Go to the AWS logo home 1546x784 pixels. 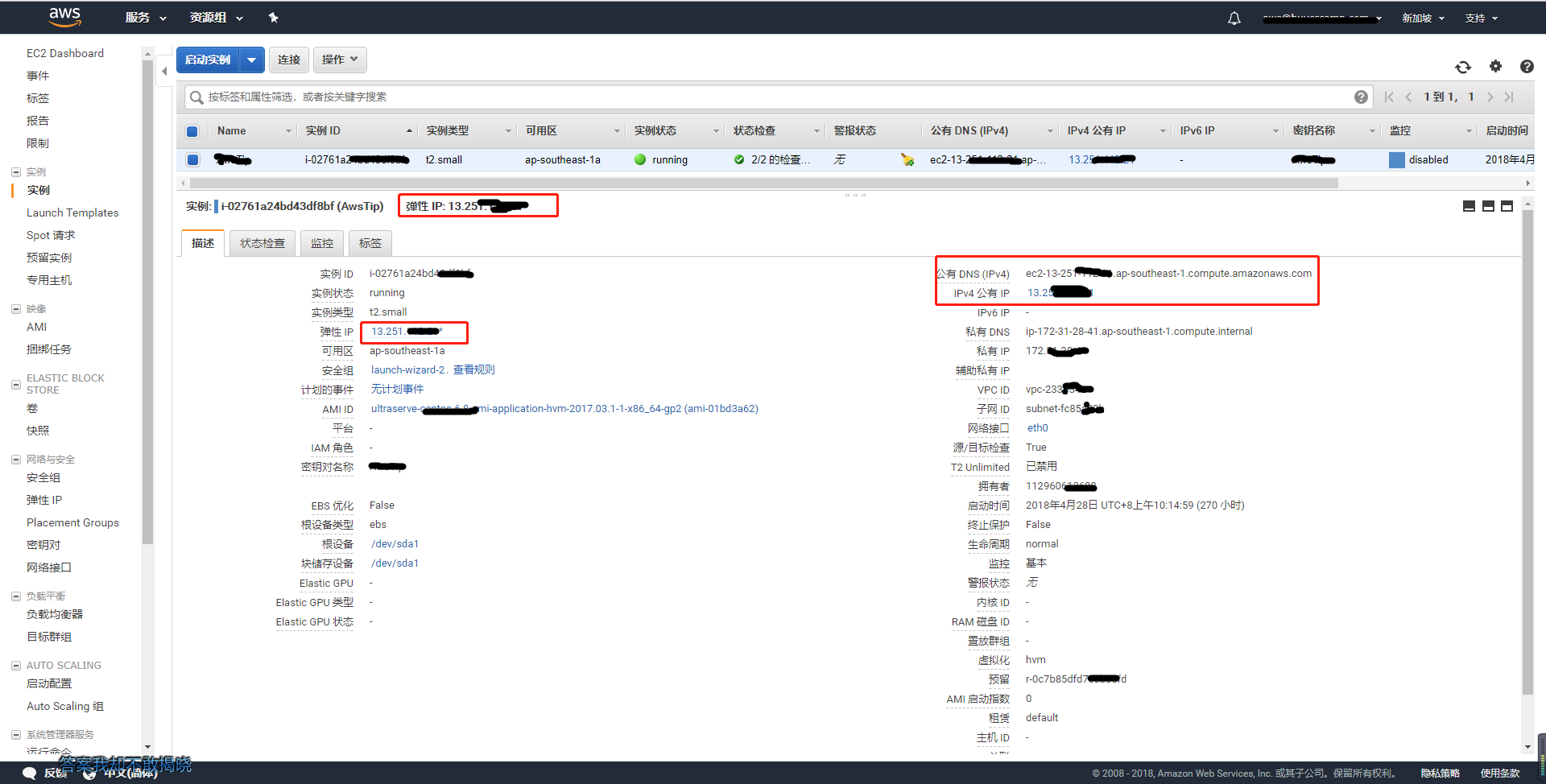click(x=64, y=16)
